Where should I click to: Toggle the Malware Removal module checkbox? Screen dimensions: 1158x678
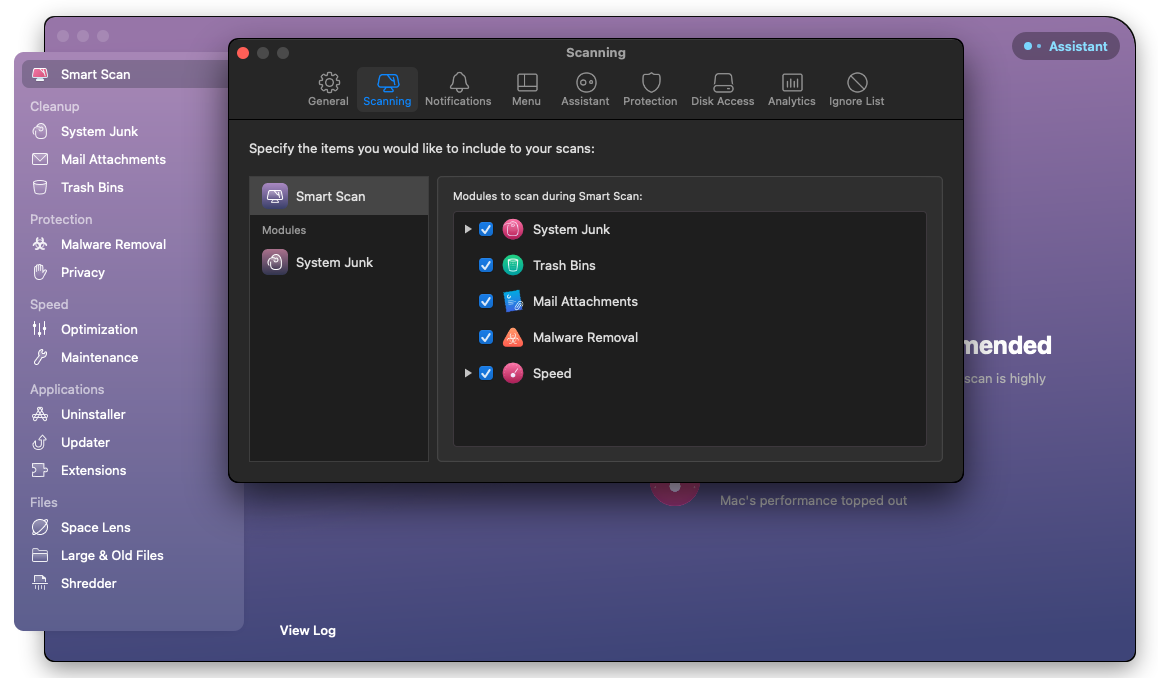[x=486, y=337]
